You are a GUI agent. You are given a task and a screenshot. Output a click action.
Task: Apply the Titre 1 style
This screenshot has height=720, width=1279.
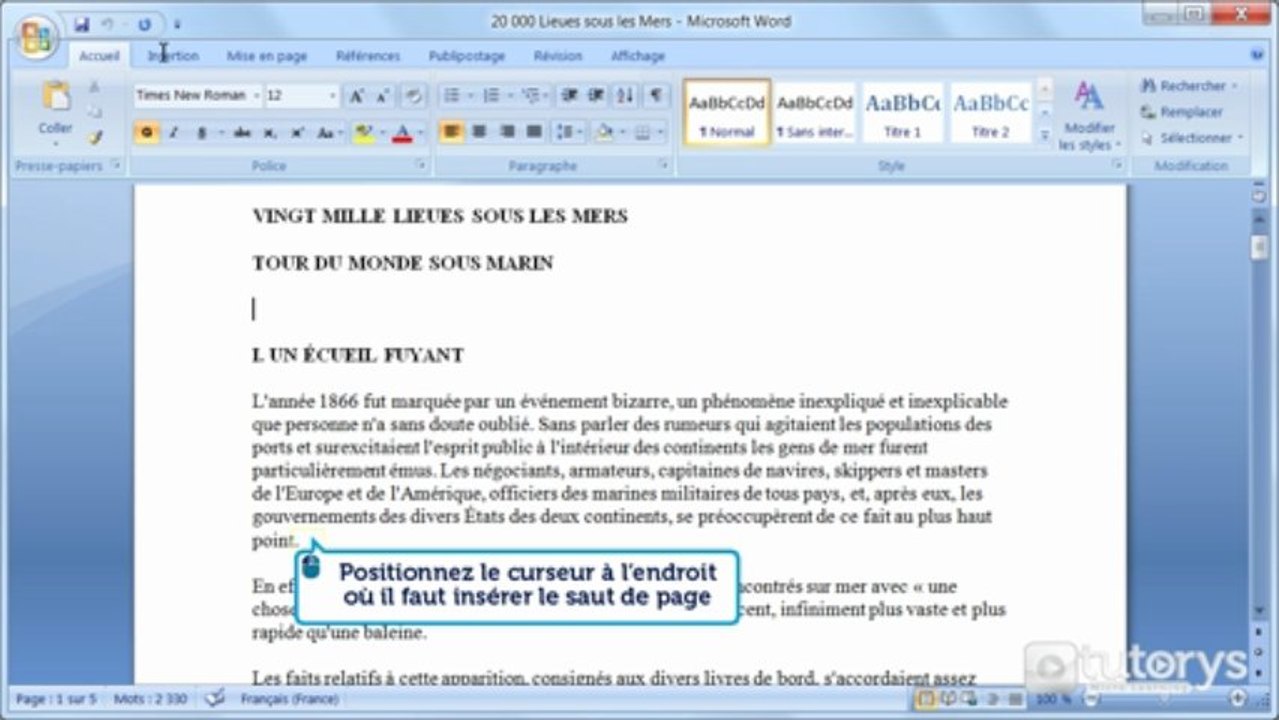point(902,113)
